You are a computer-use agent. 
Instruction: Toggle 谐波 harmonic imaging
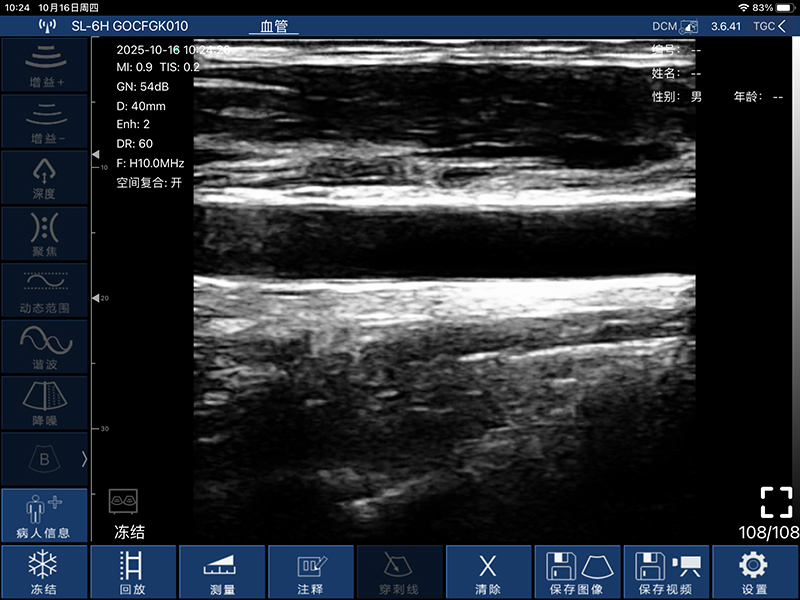pyautogui.click(x=44, y=345)
